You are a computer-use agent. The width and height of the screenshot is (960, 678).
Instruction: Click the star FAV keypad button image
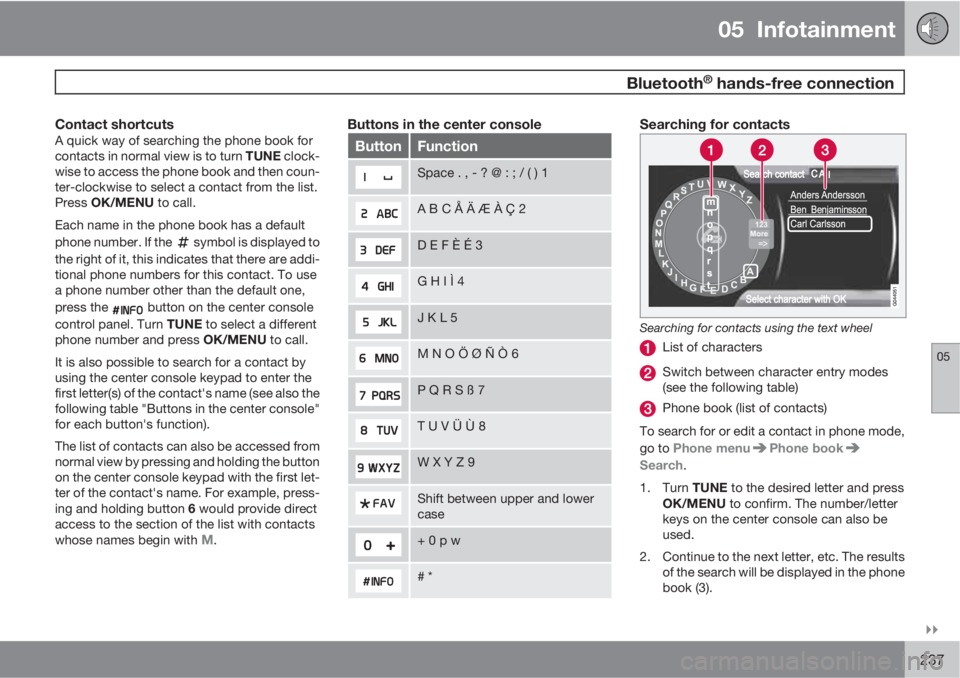378,503
